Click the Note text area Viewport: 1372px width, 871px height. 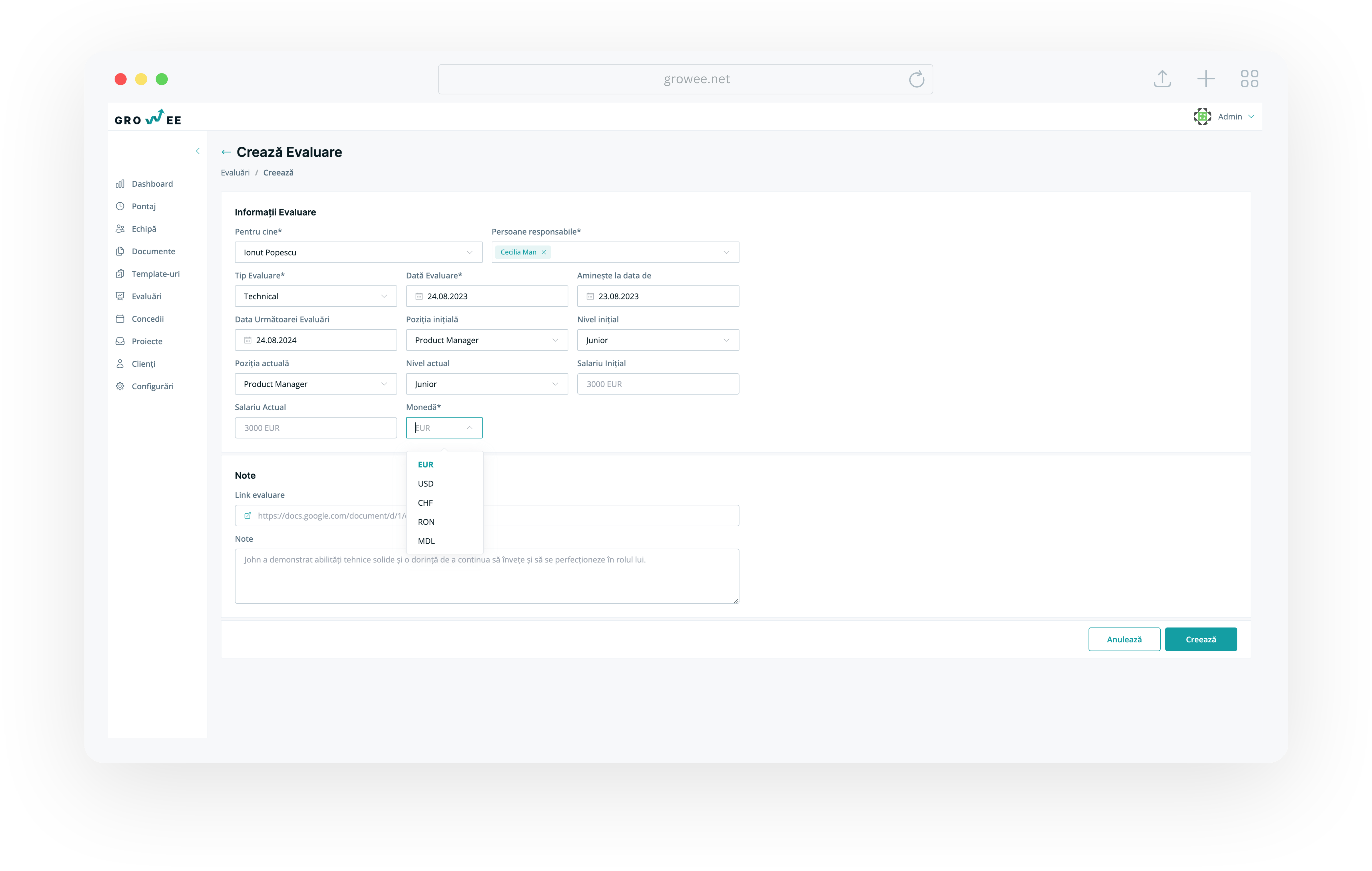(487, 576)
